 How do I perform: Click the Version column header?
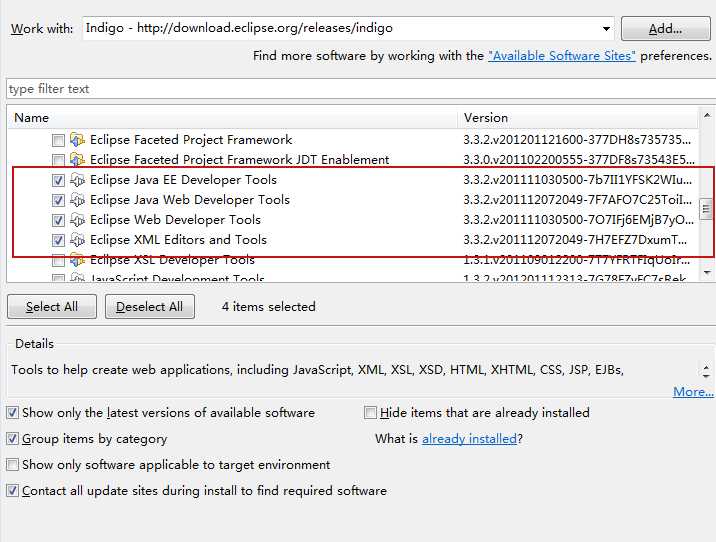(578, 118)
